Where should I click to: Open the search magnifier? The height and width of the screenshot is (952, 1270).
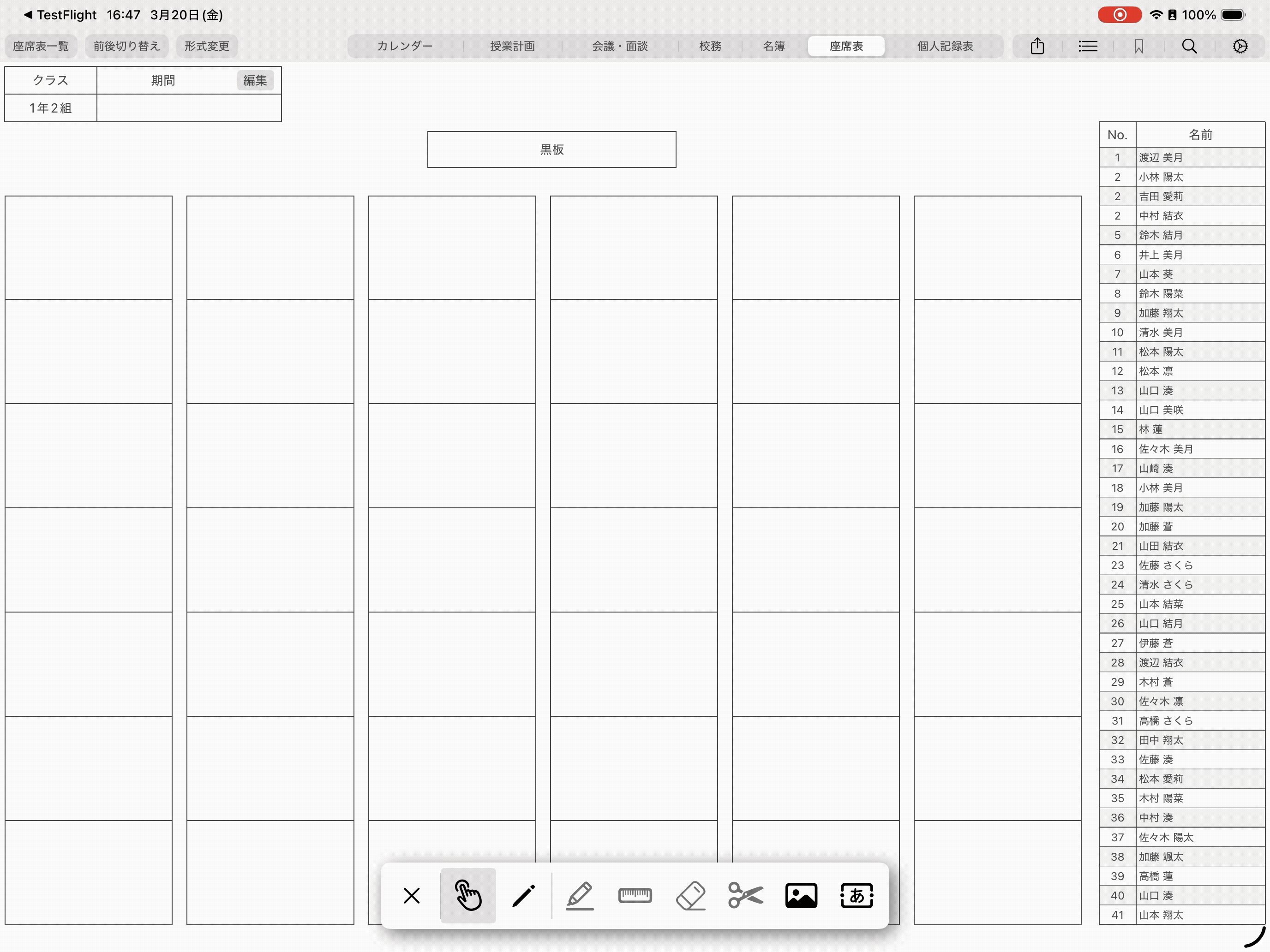[x=1189, y=46]
